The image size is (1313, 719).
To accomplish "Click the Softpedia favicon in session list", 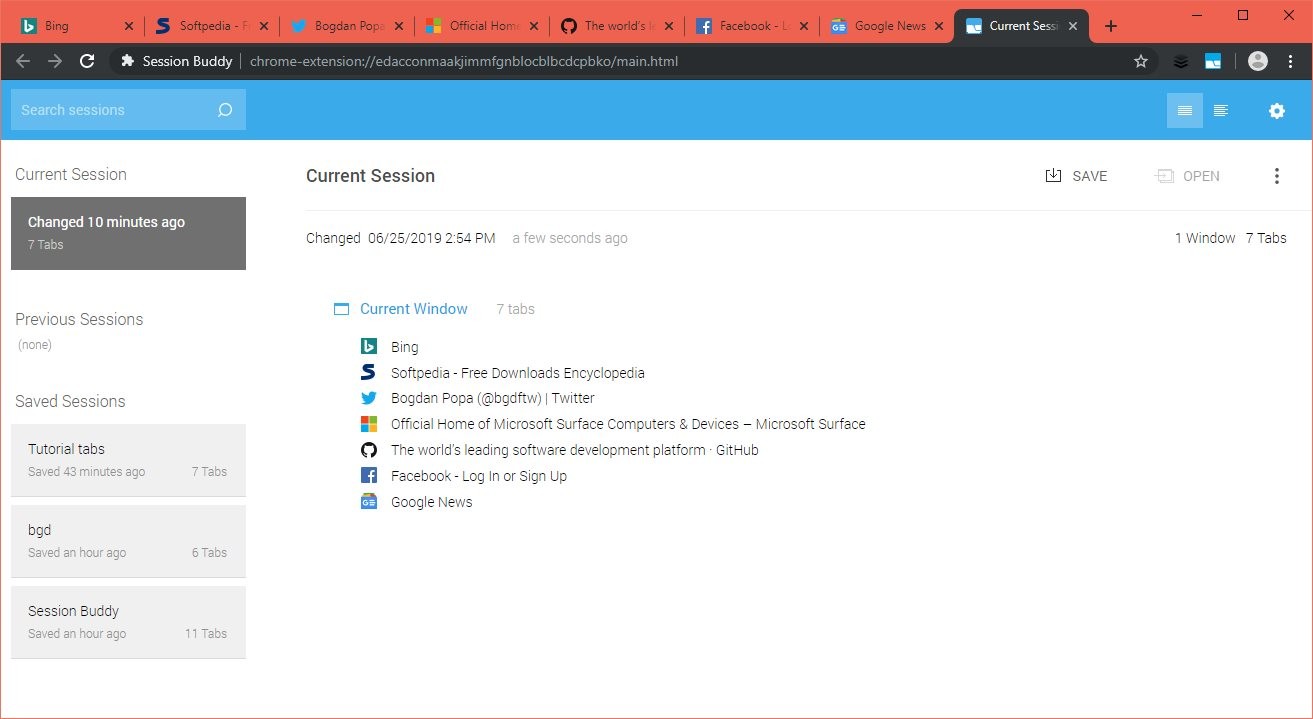I will (369, 372).
